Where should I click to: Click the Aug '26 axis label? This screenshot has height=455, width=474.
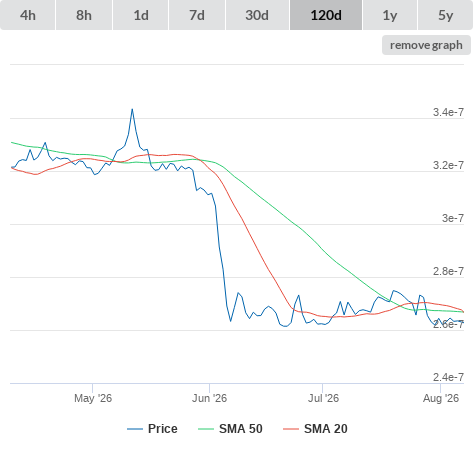pos(441,398)
